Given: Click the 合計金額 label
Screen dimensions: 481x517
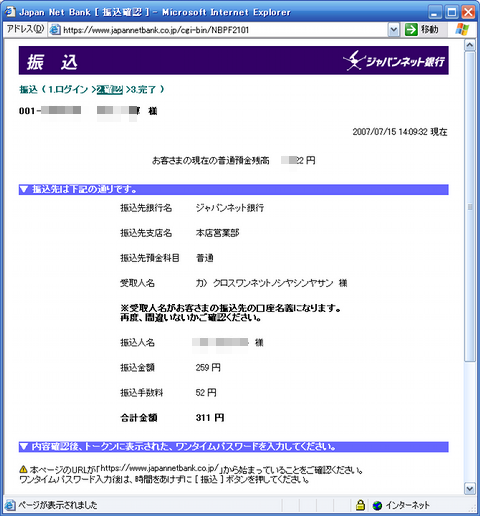Looking at the screenshot, I should (139, 417).
